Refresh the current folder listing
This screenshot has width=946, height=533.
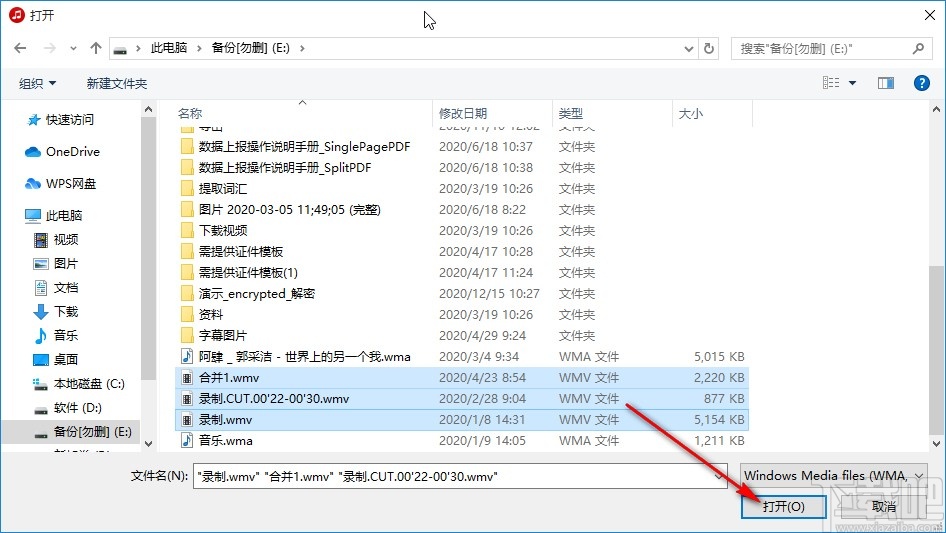(709, 48)
